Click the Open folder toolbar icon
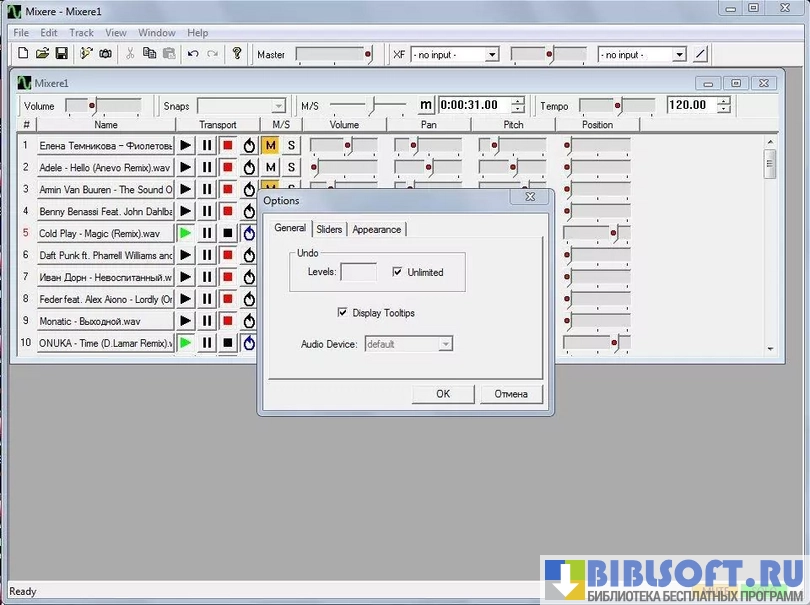Screen dimensions: 810x605 coord(43,53)
